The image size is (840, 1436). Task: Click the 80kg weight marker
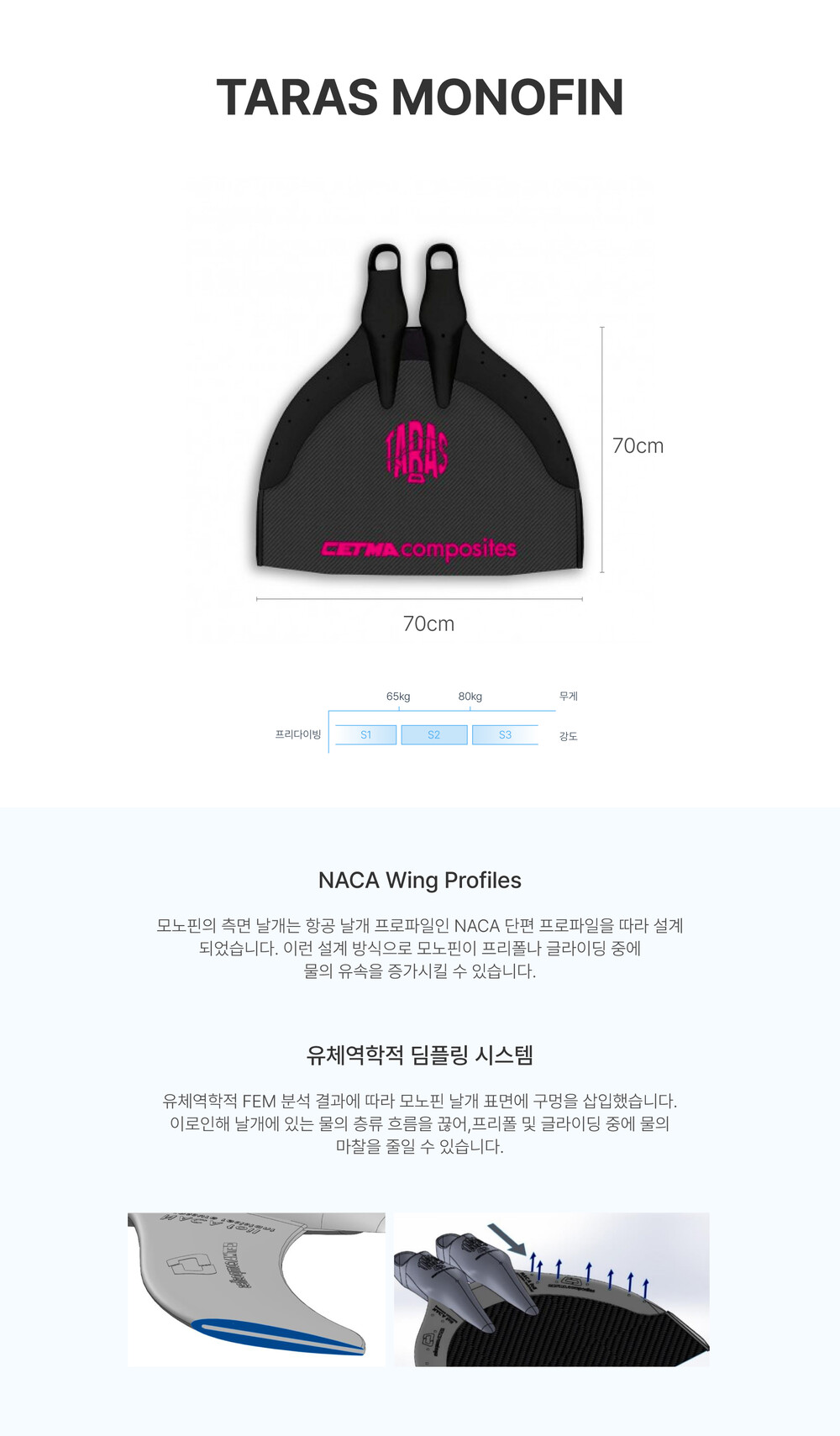click(x=470, y=697)
